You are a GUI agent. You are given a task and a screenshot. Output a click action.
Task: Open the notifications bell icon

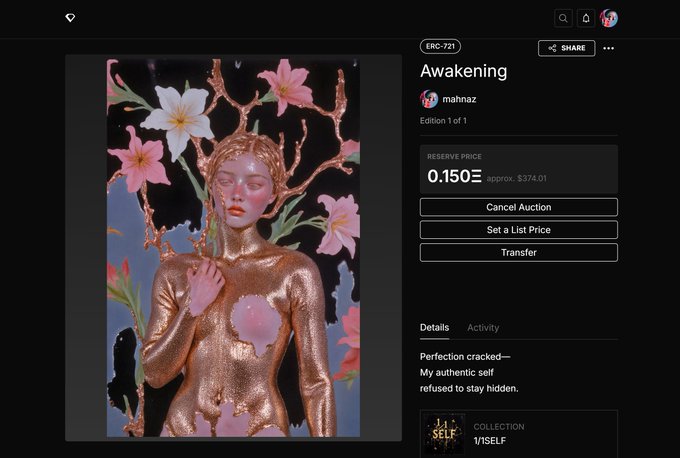pyautogui.click(x=586, y=18)
